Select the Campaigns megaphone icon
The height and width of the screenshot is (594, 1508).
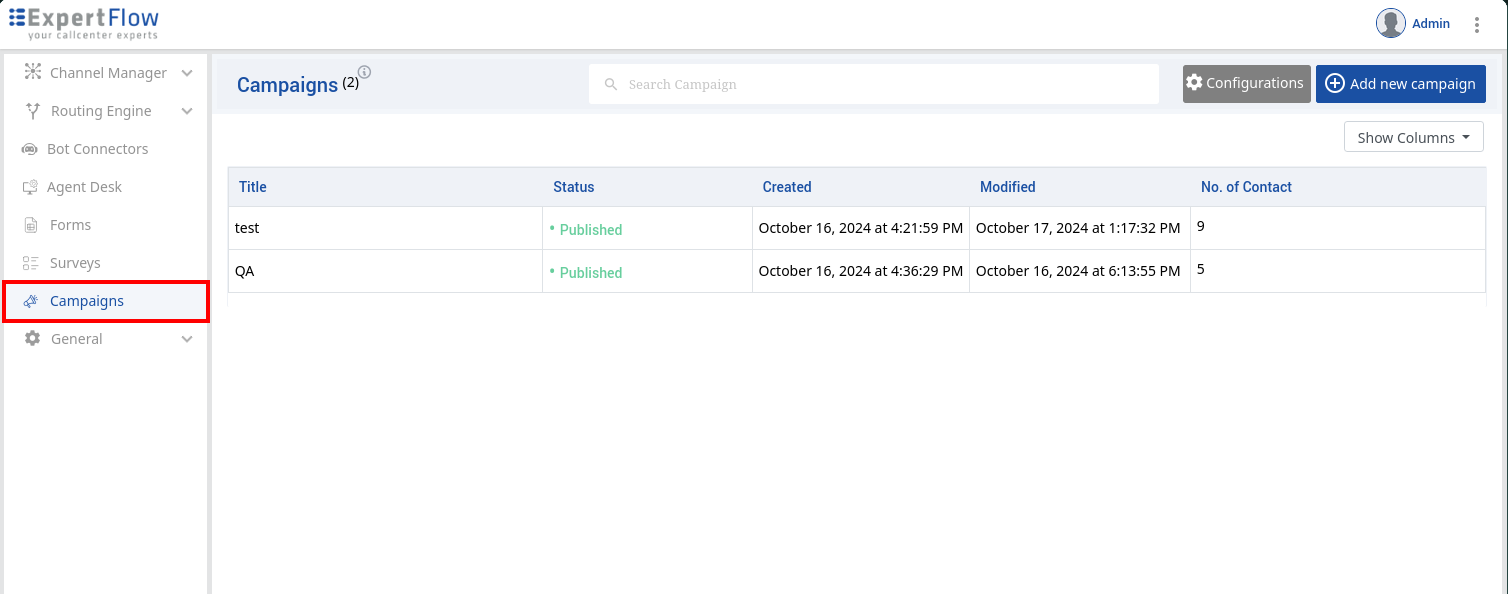click(31, 300)
